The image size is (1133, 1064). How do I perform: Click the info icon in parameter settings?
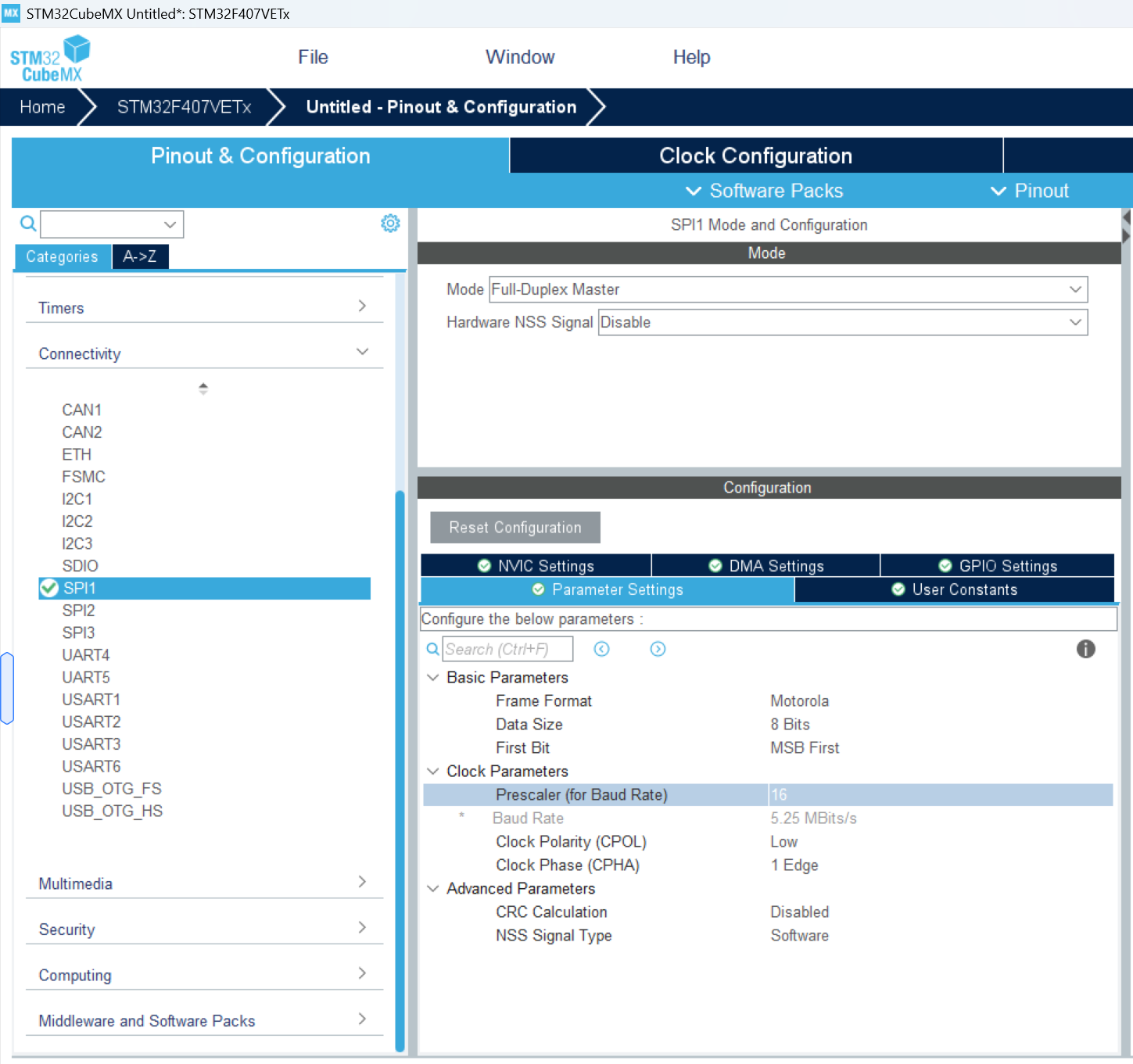(1085, 649)
